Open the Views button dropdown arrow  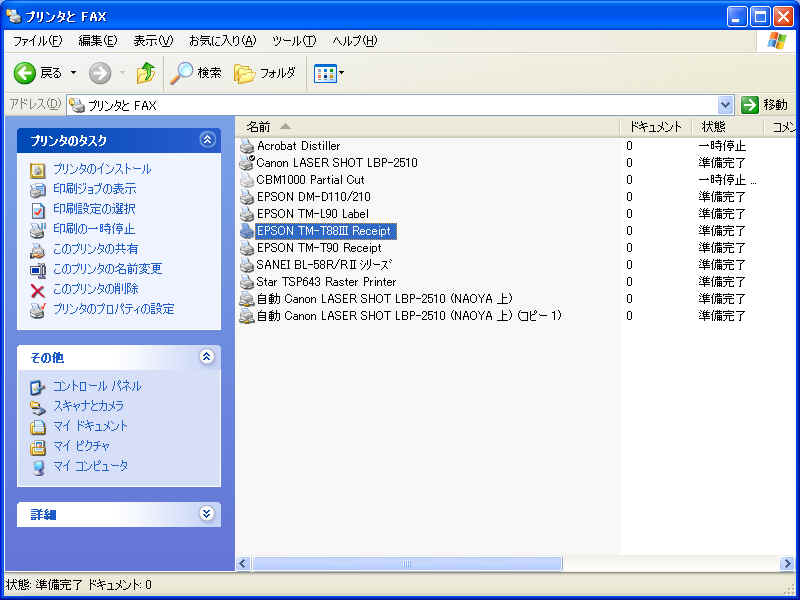[x=341, y=73]
